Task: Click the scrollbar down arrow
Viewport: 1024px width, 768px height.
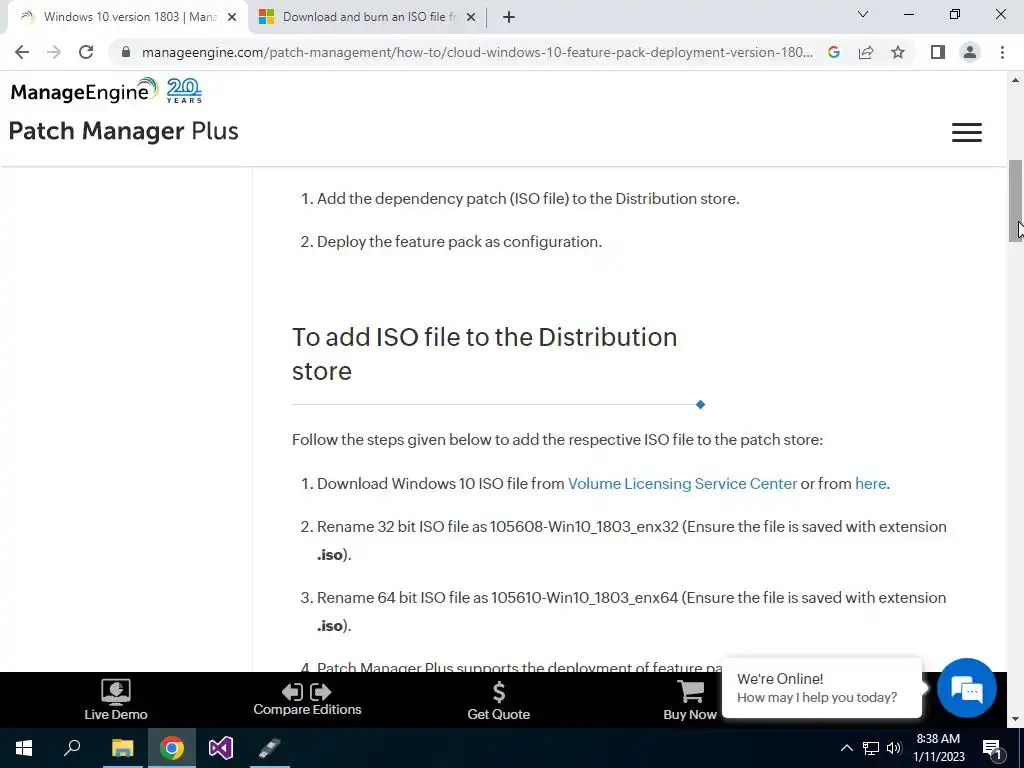Action: (1015, 720)
